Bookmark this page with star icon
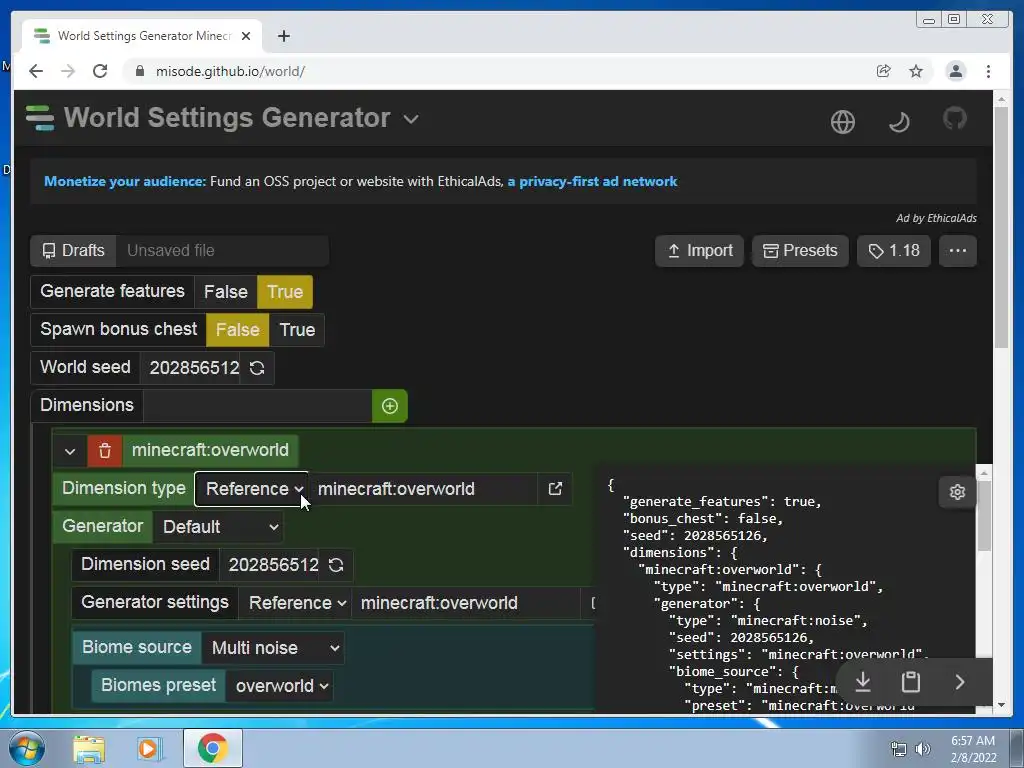 coord(916,71)
